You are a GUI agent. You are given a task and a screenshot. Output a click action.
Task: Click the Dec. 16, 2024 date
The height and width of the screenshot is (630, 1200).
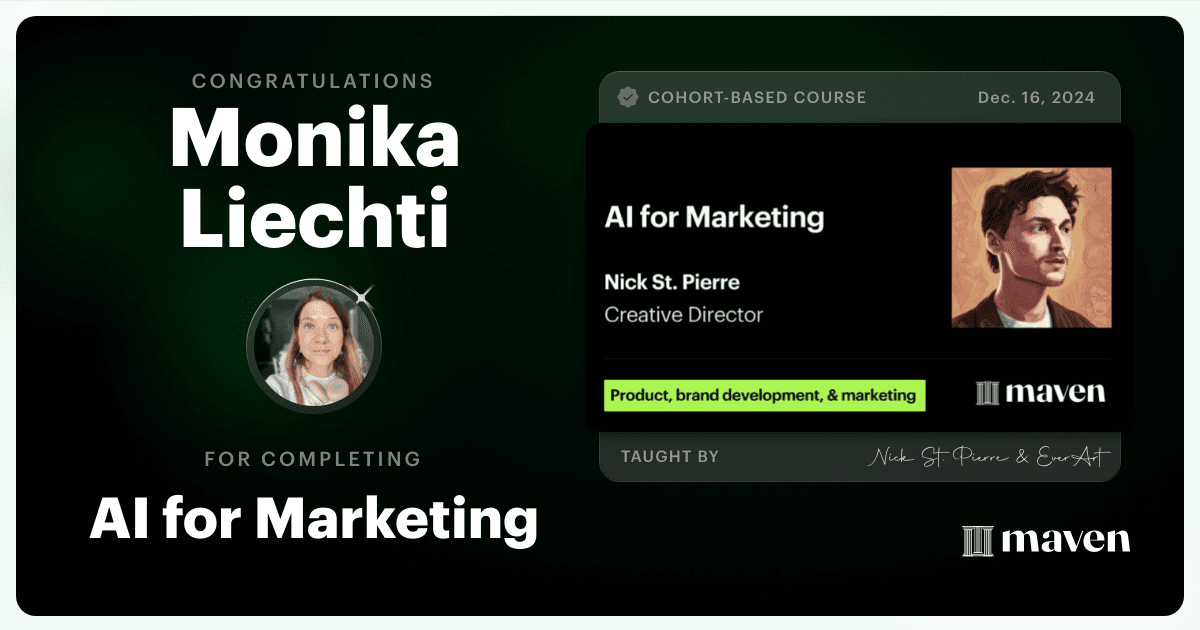pyautogui.click(x=1035, y=98)
